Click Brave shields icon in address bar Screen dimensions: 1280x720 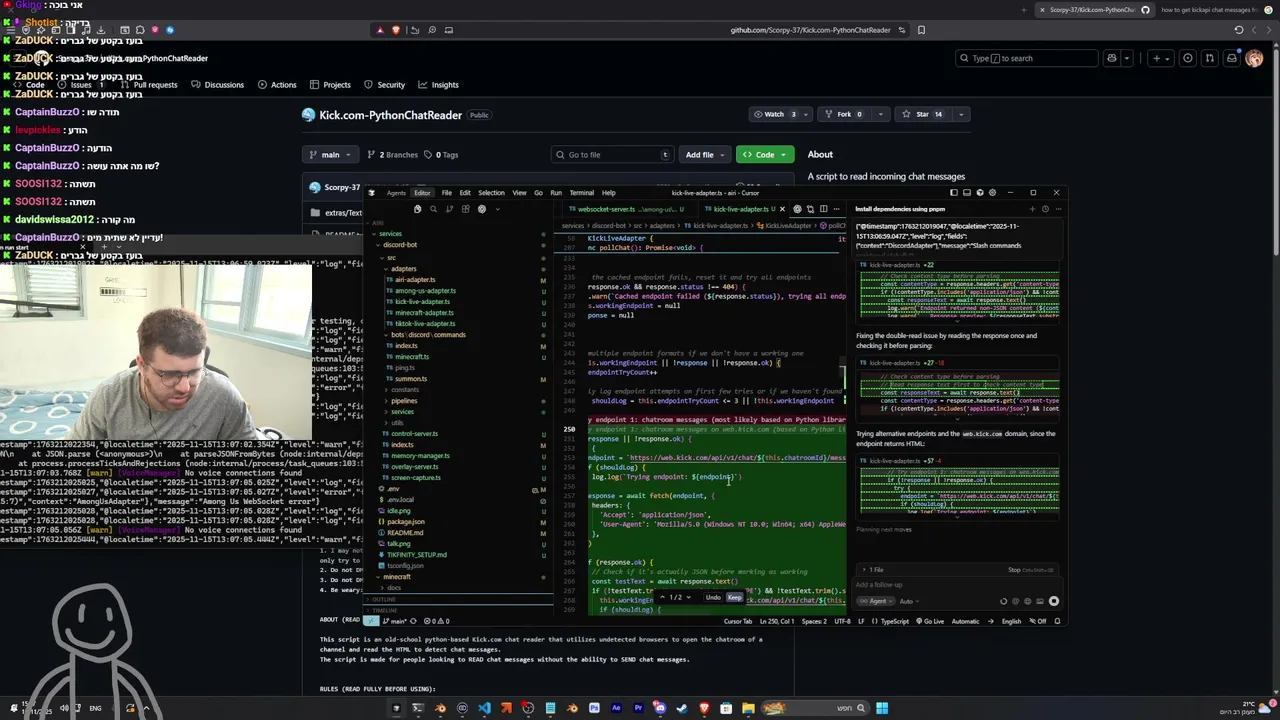click(x=395, y=30)
